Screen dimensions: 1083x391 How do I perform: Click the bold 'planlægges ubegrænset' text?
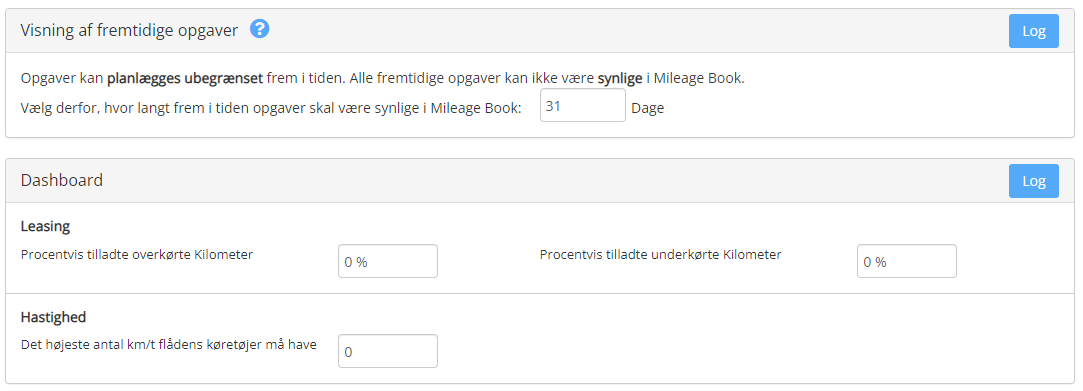(185, 79)
